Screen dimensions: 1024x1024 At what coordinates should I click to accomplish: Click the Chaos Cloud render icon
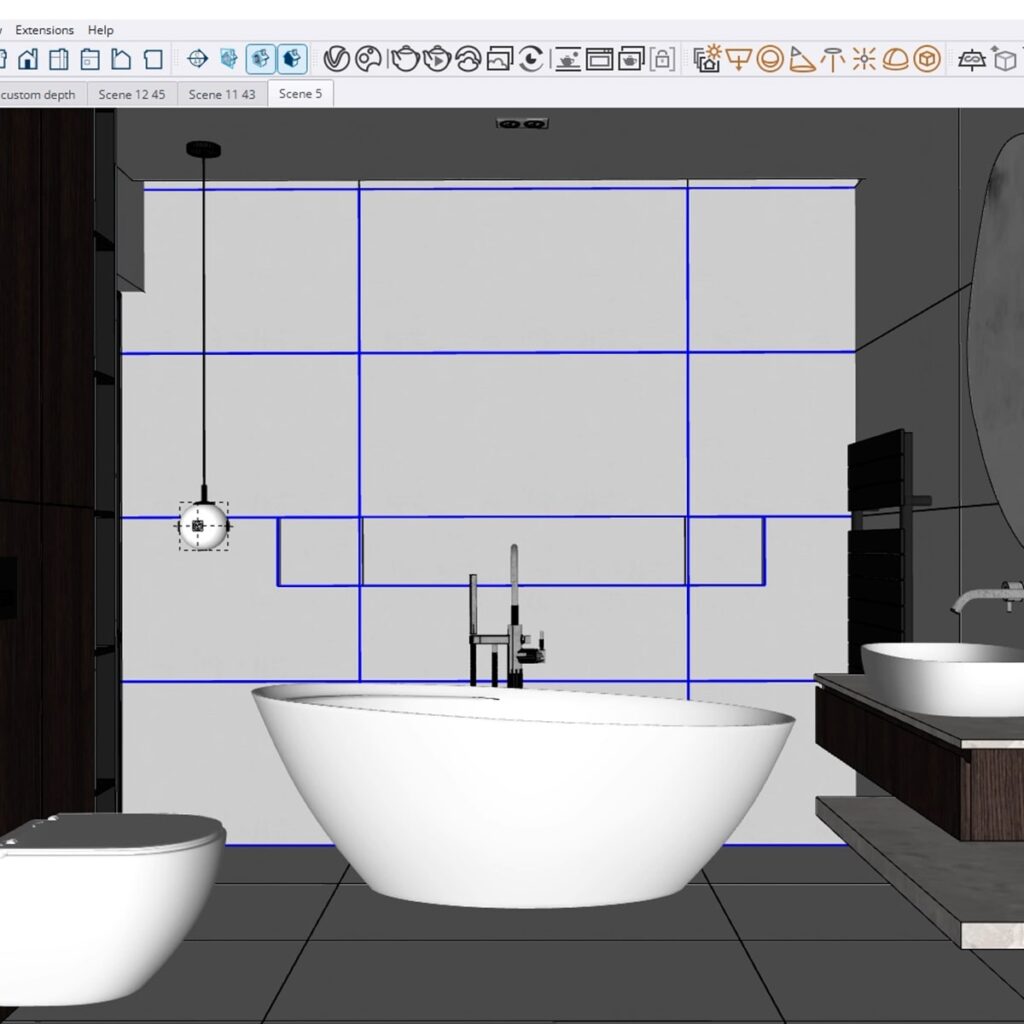(468, 60)
